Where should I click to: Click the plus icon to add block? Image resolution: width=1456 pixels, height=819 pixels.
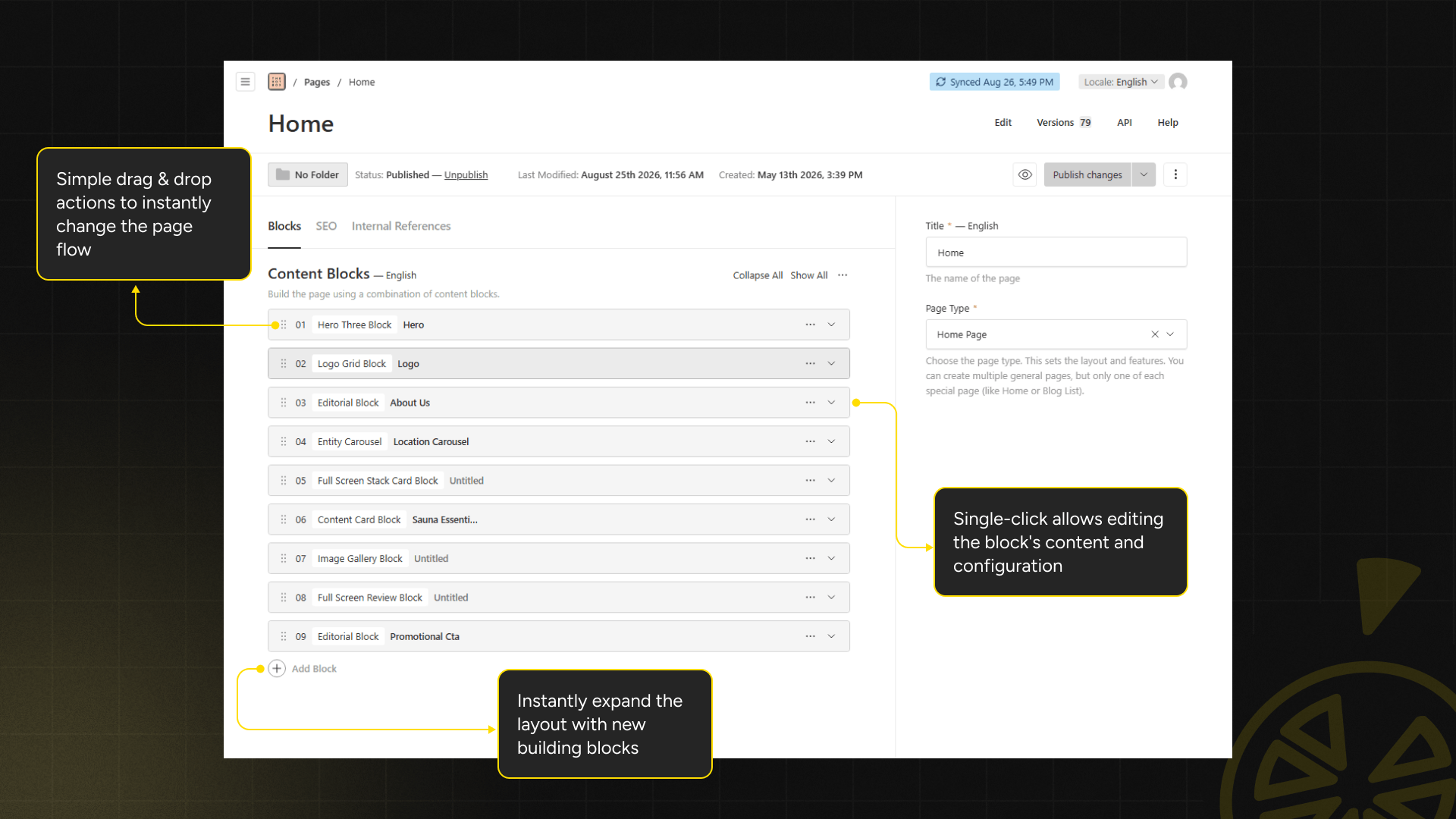277,668
